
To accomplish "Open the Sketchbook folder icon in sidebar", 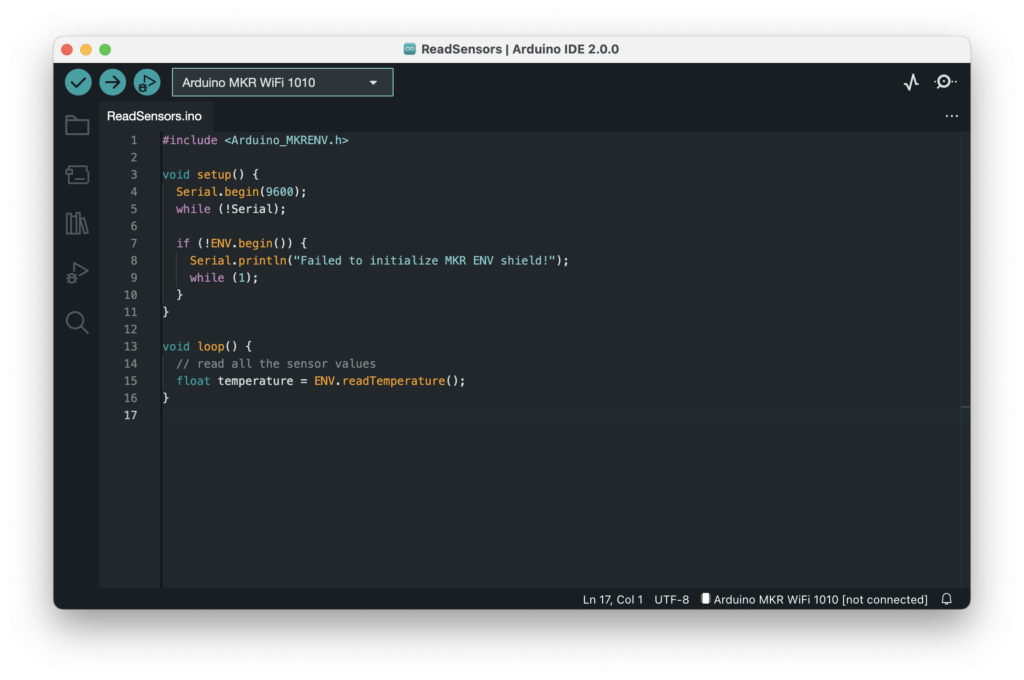I will coord(77,124).
